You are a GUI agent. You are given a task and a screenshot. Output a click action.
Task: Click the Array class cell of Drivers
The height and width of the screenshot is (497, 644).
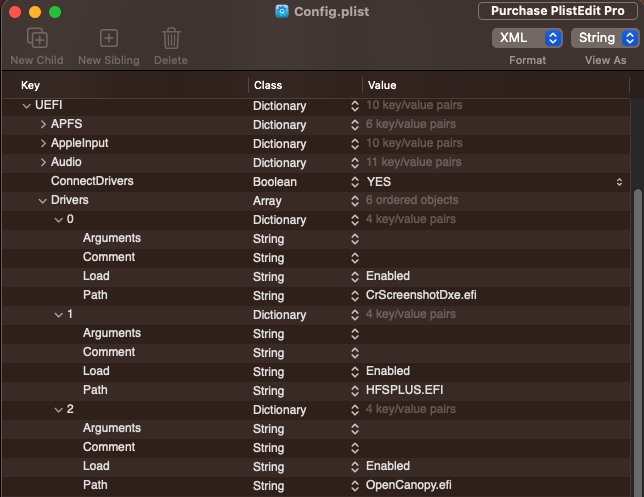coord(267,201)
